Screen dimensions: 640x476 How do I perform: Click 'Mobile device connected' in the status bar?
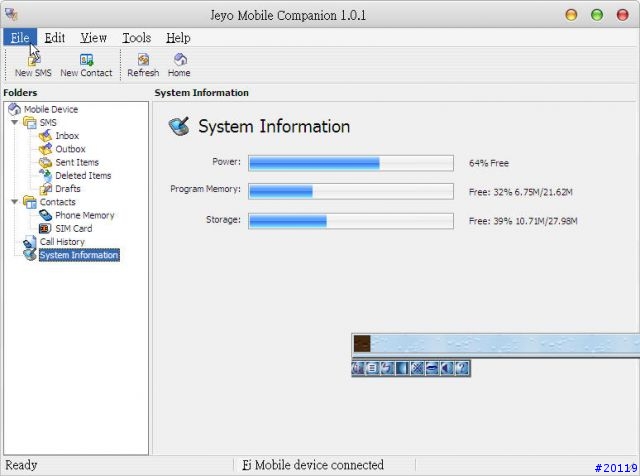coord(319,465)
